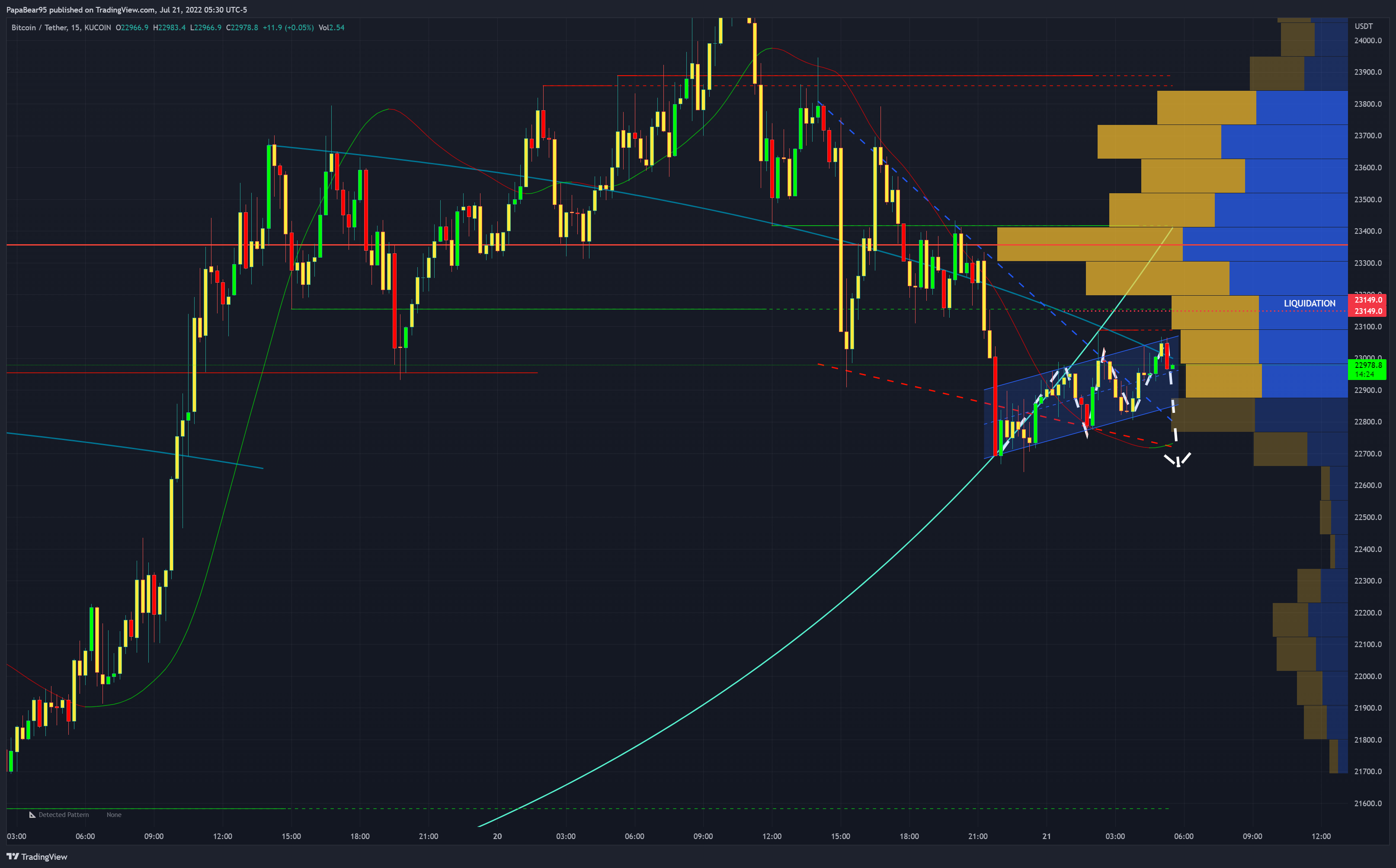Click the PapaBear95 published on TradingView.com header
Screen dimensions: 1396x868
click(126, 10)
